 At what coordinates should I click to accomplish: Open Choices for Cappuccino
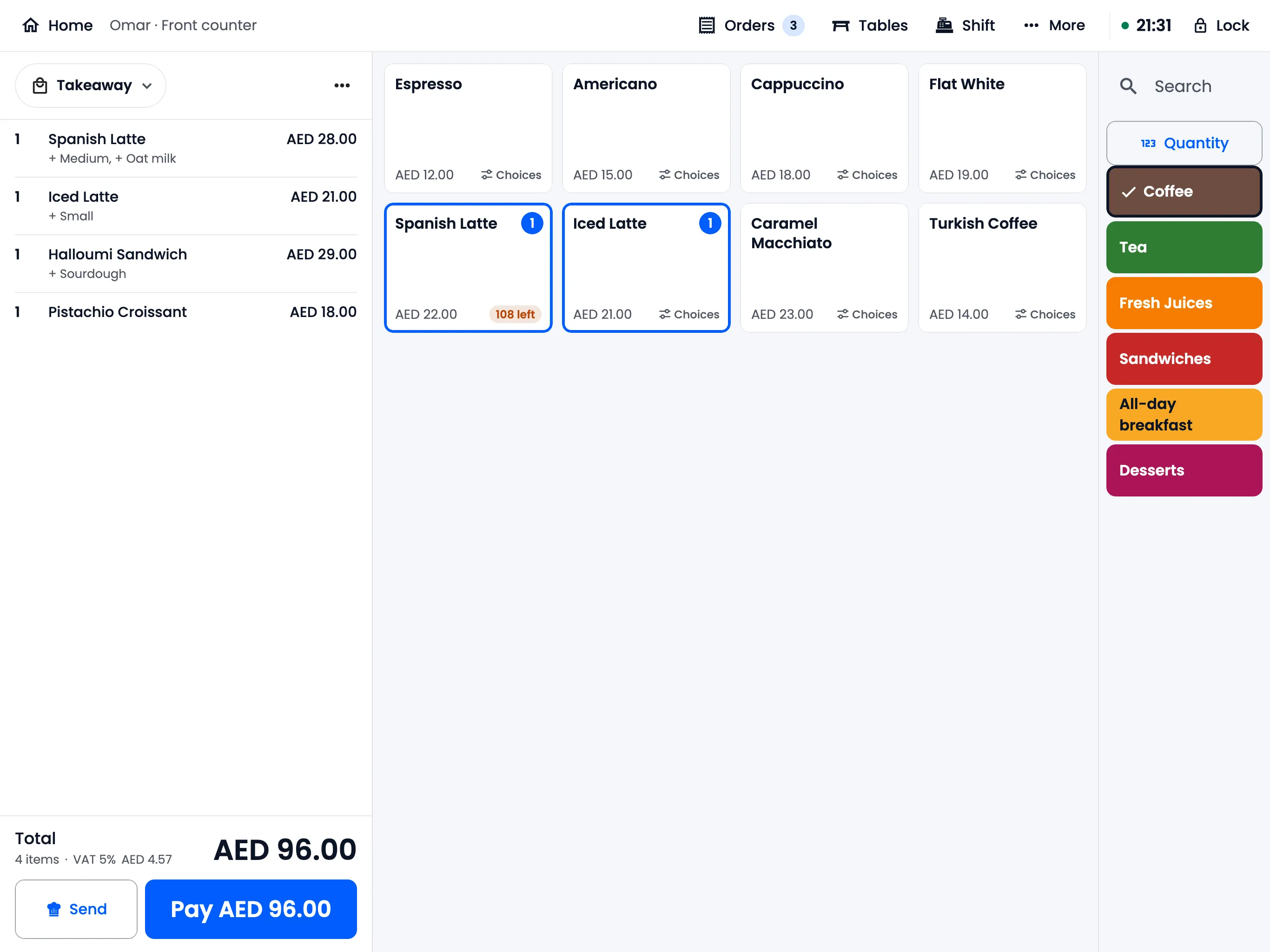click(x=867, y=175)
